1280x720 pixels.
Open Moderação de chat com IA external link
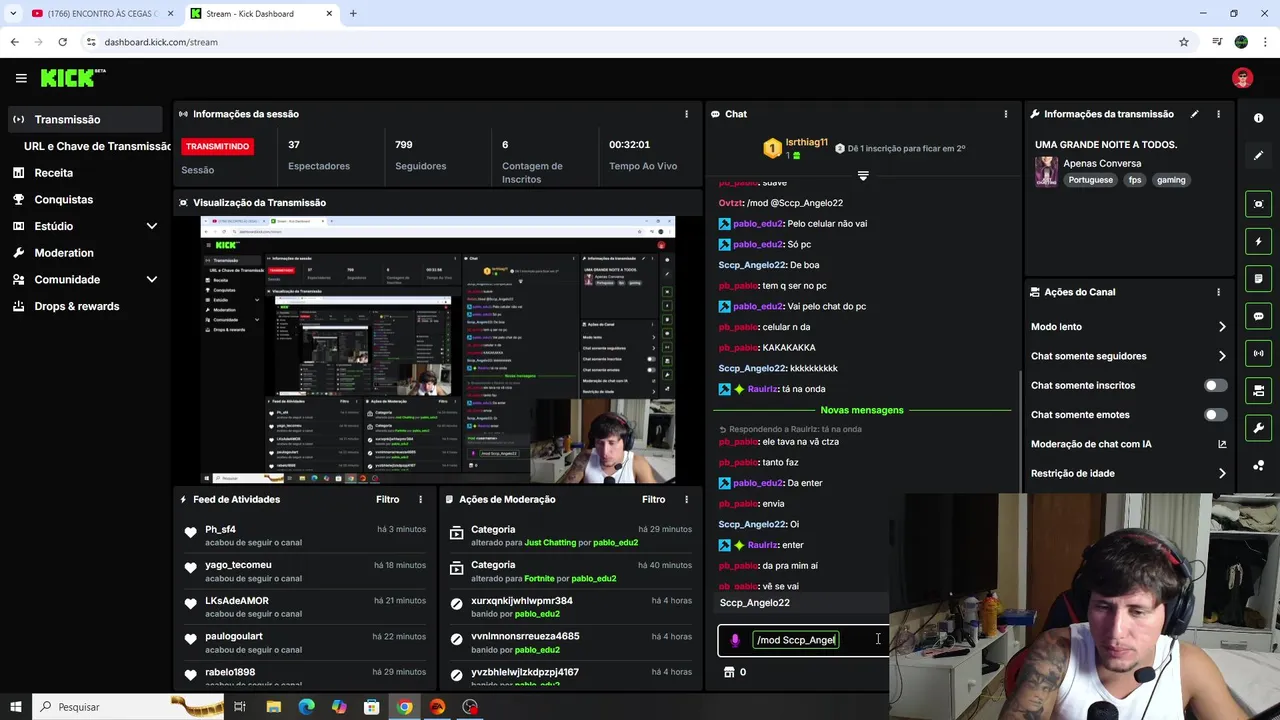(1222, 444)
